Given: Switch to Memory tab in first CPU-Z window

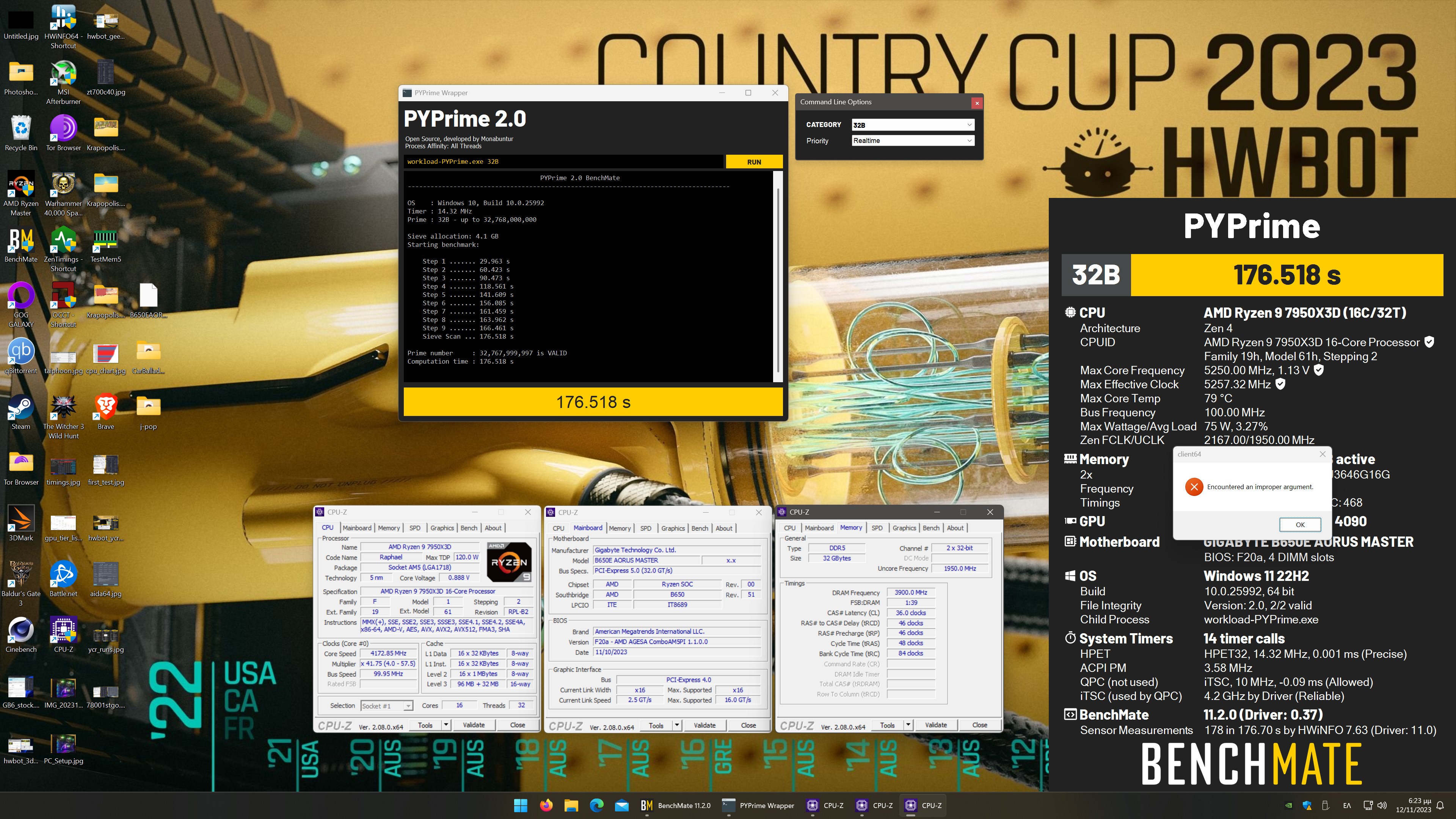Looking at the screenshot, I should tap(389, 528).
